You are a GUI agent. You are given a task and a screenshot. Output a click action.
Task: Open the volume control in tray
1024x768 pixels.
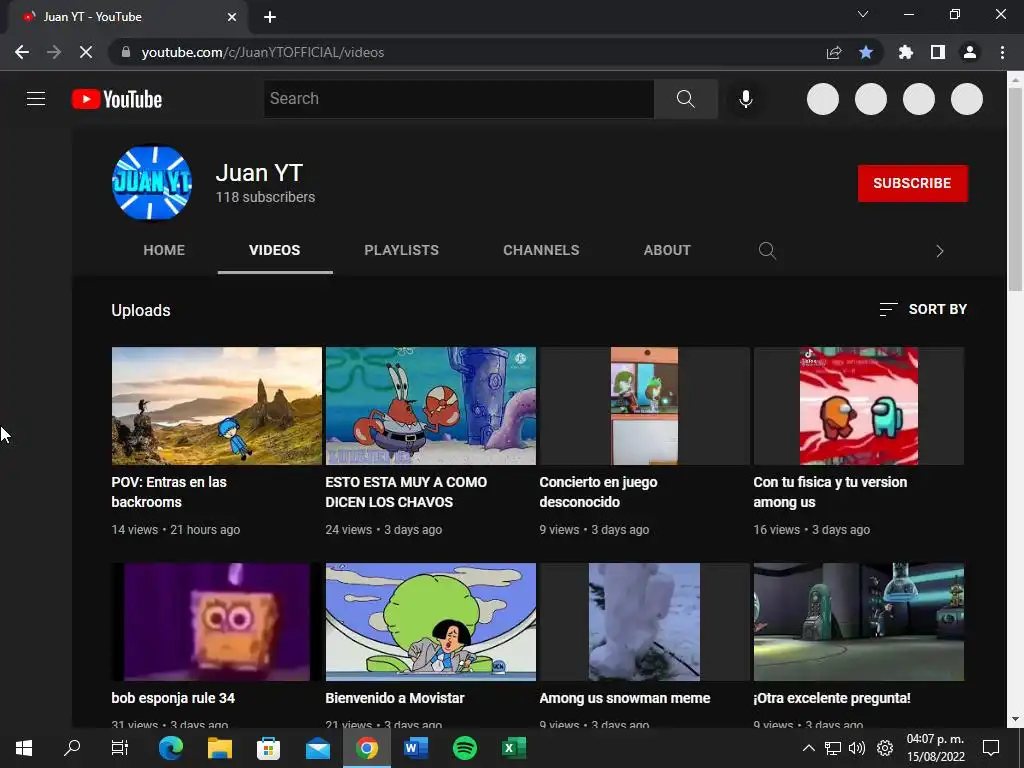click(x=857, y=748)
